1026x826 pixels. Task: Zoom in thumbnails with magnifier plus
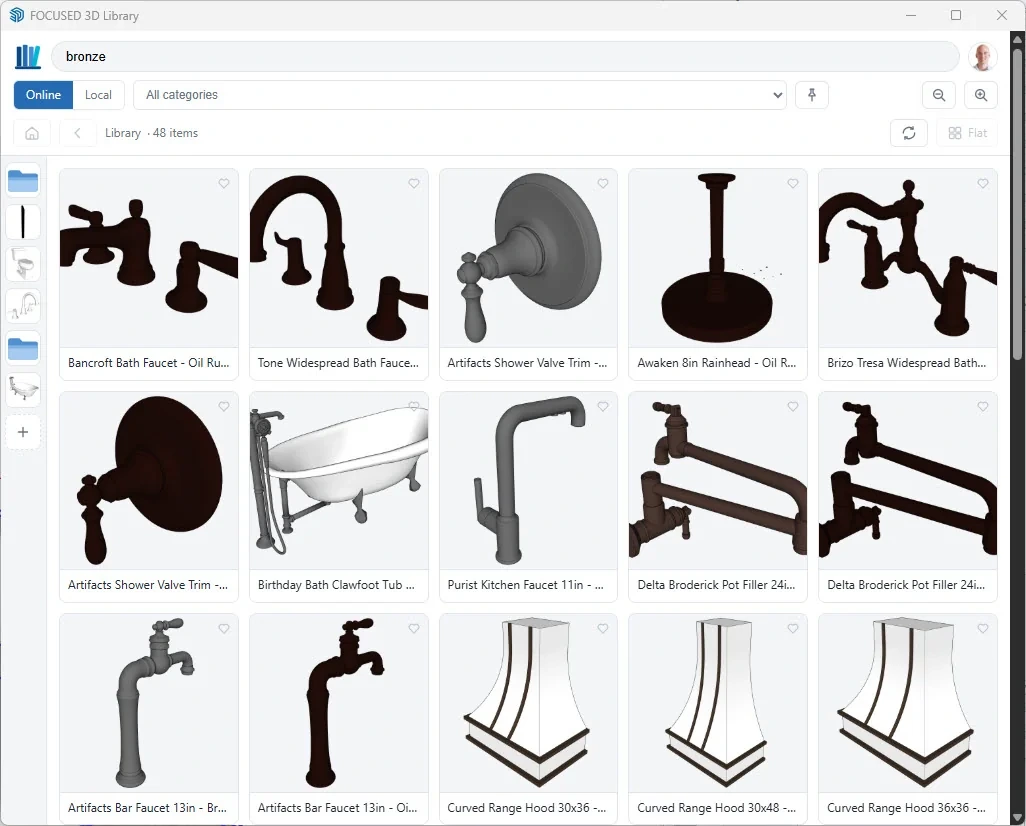coord(981,95)
